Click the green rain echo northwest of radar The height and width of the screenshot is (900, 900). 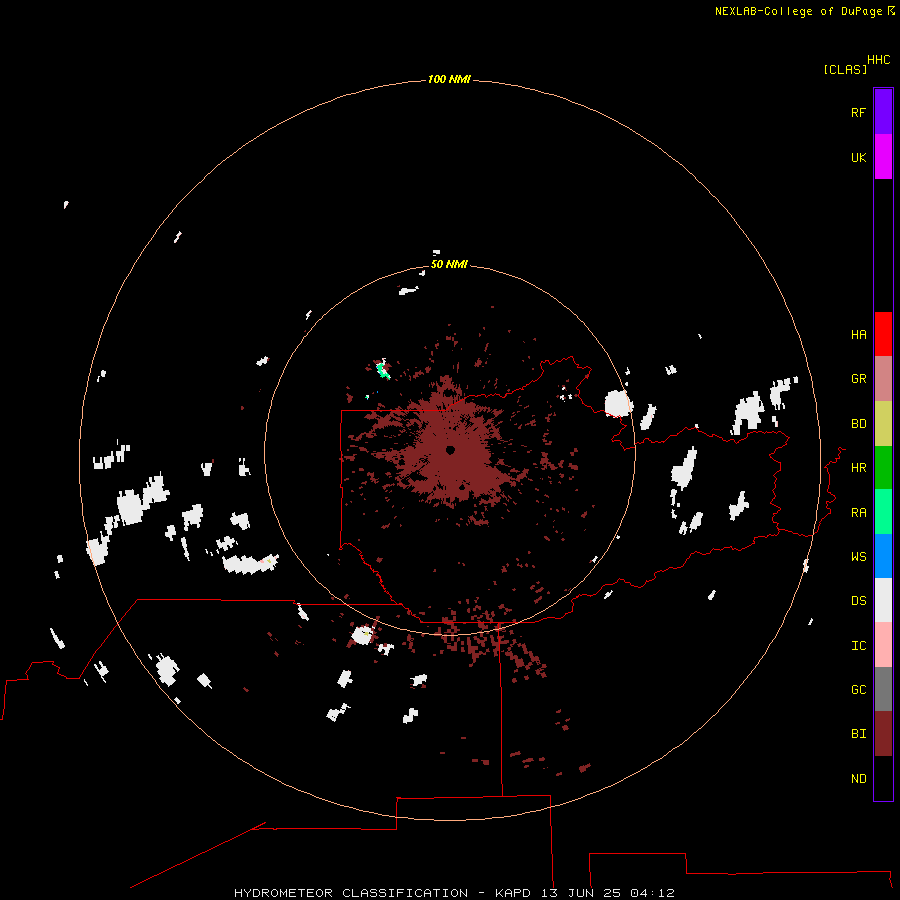[383, 369]
